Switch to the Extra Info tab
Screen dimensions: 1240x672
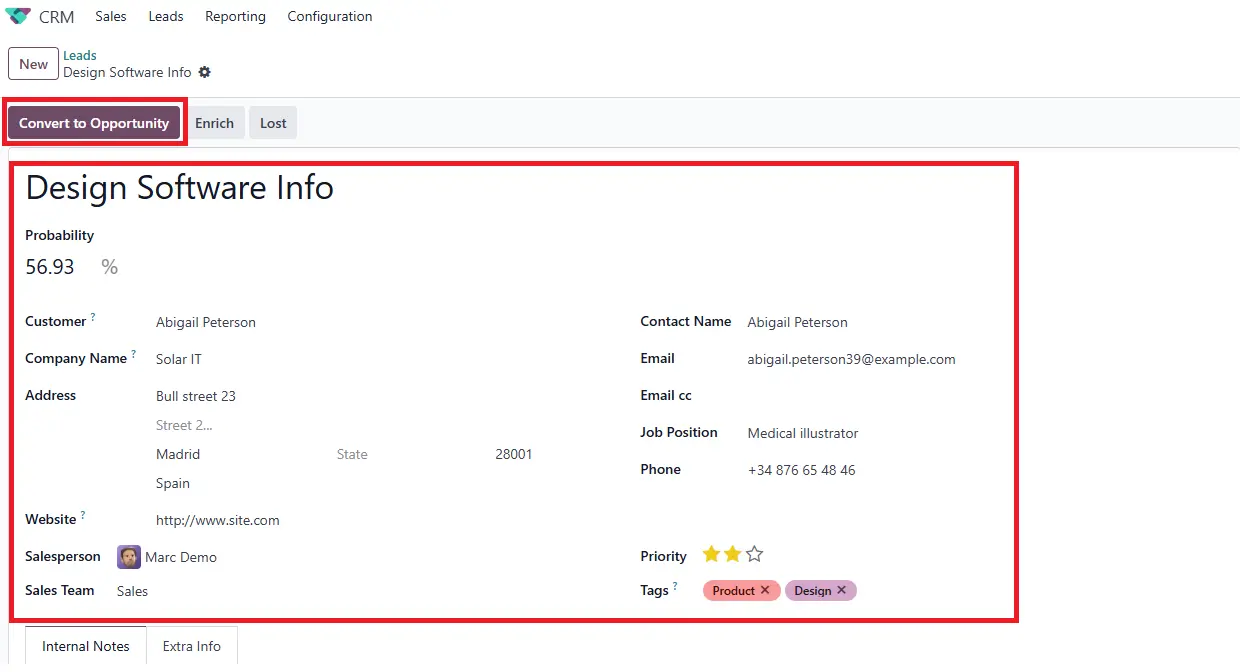tap(192, 646)
